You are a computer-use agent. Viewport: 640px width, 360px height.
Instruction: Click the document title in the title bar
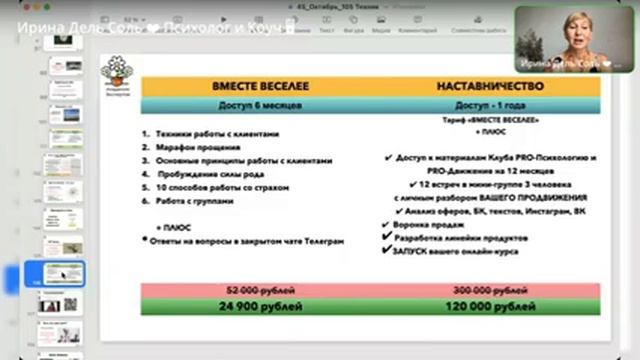click(337, 7)
